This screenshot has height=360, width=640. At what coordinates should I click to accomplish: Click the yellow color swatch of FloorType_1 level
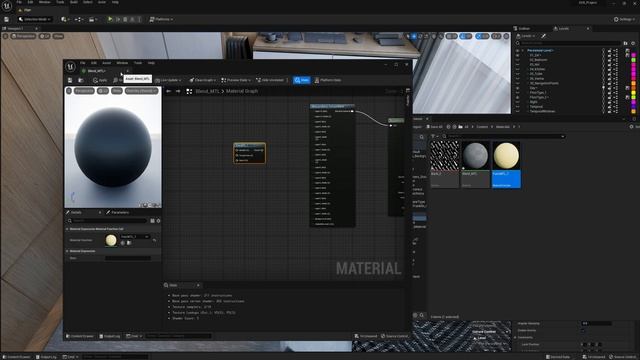[633, 93]
